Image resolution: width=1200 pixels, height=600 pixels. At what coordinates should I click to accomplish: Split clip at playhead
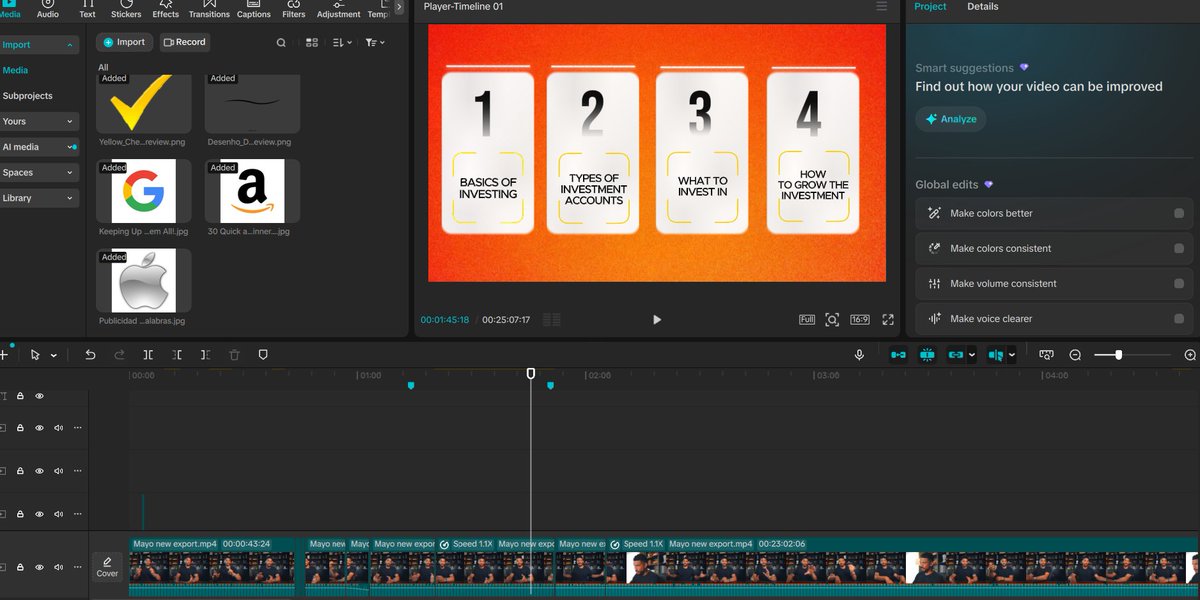[x=148, y=355]
